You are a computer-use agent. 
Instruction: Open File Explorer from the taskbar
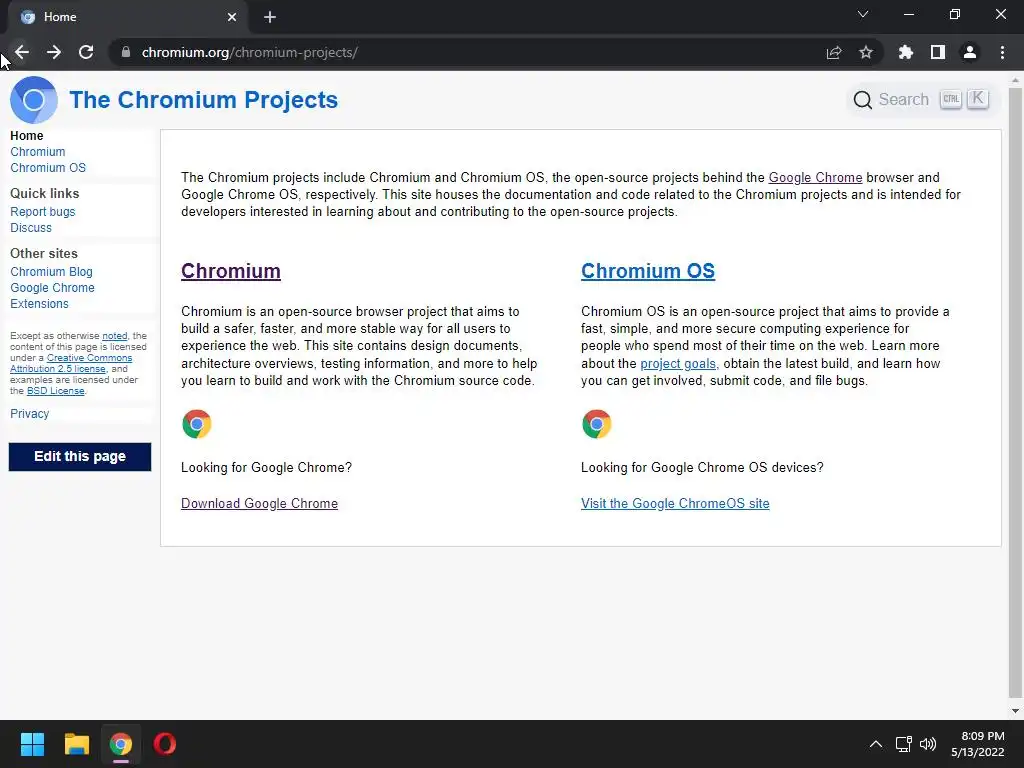76,744
